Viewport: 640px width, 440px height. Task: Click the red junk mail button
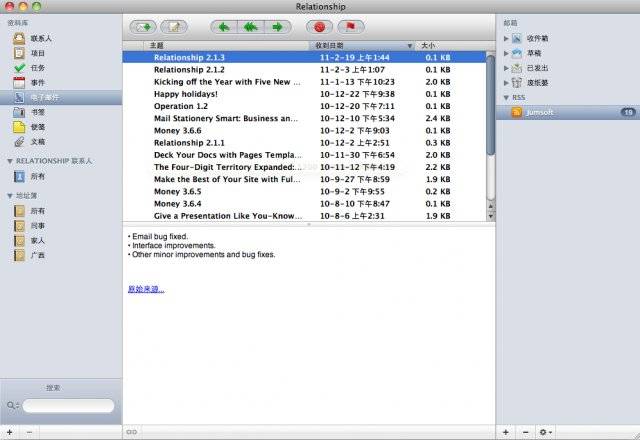(322, 27)
